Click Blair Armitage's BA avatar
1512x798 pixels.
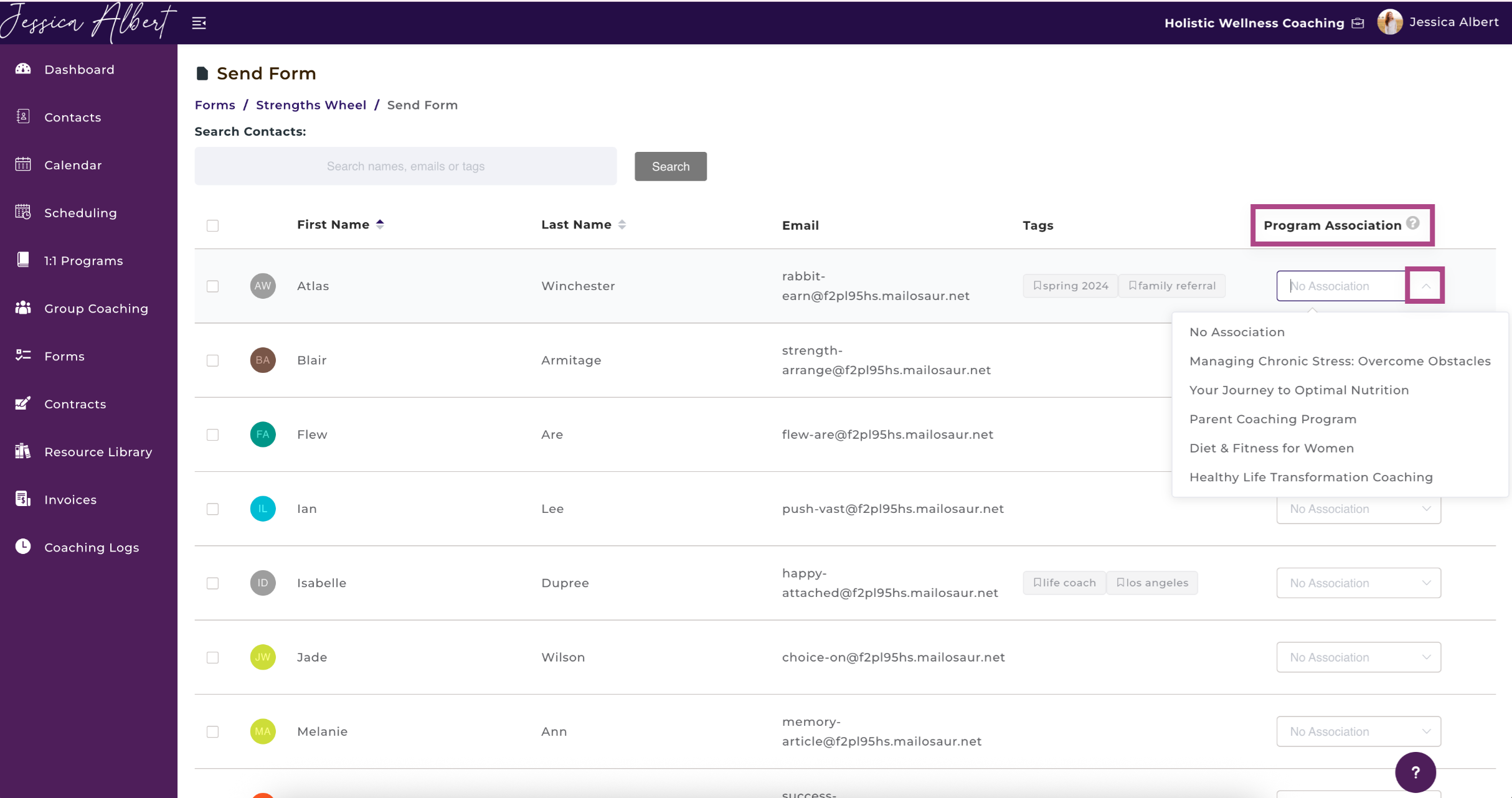coord(263,360)
